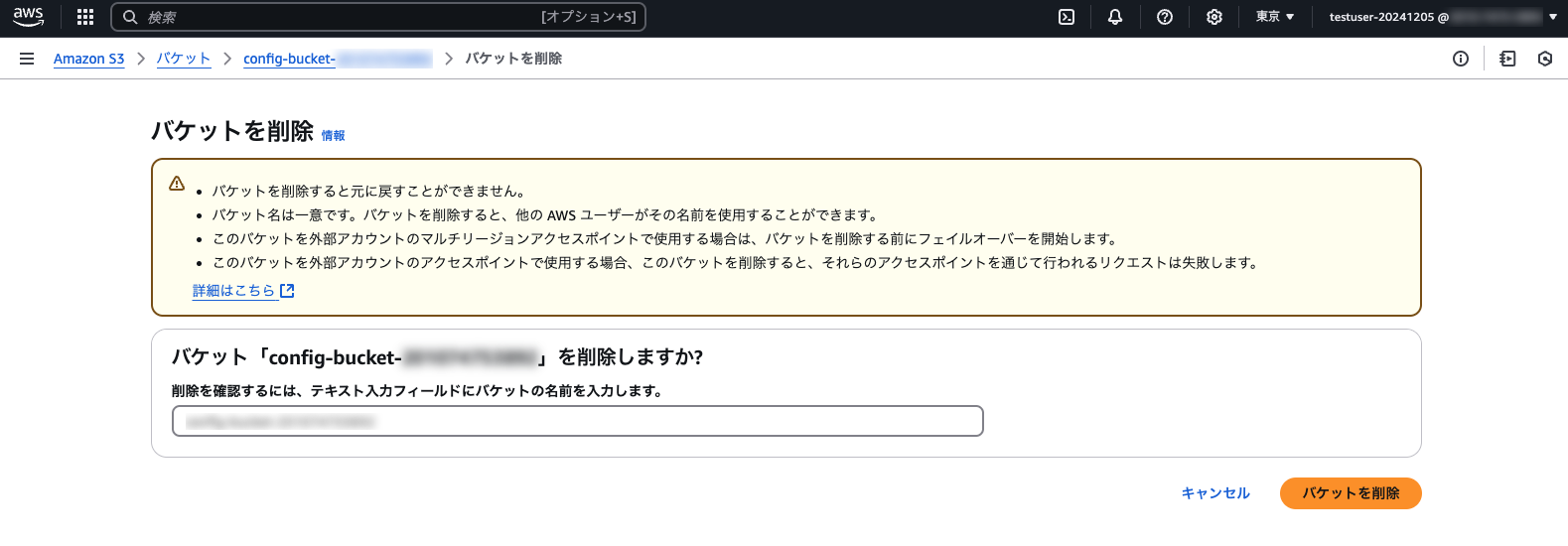This screenshot has width=1568, height=546.
Task: Click the orange バケットを削除 button
Action: coord(1351,493)
